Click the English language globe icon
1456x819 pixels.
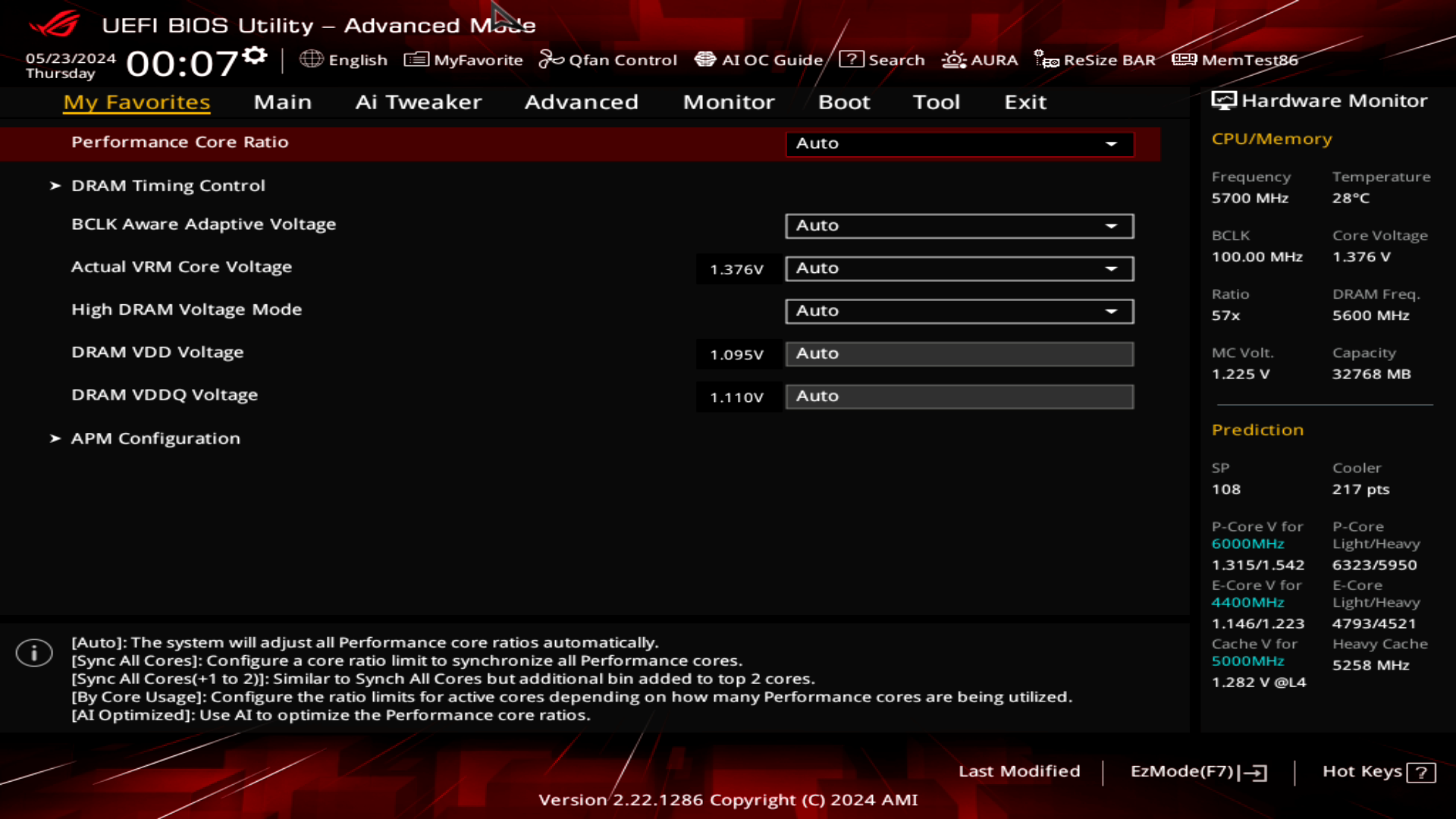click(x=311, y=59)
